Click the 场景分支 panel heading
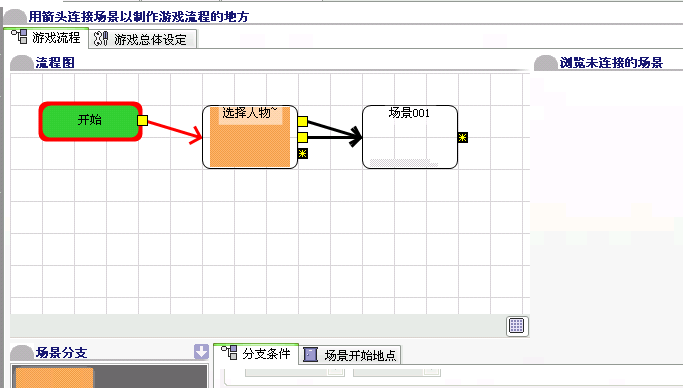Image resolution: width=683 pixels, height=388 pixels. tap(61, 352)
